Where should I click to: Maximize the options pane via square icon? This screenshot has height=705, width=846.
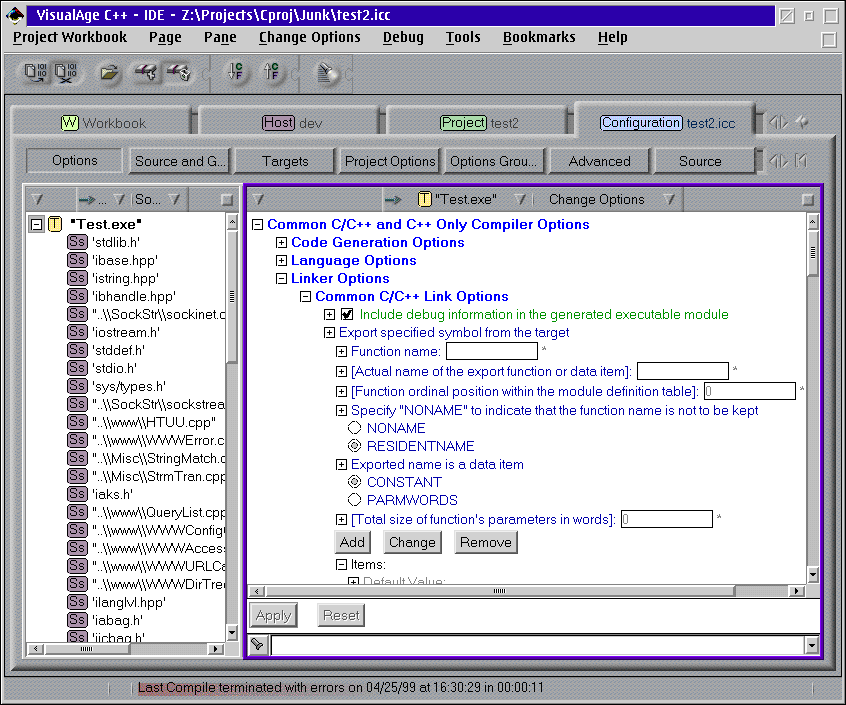coord(808,200)
